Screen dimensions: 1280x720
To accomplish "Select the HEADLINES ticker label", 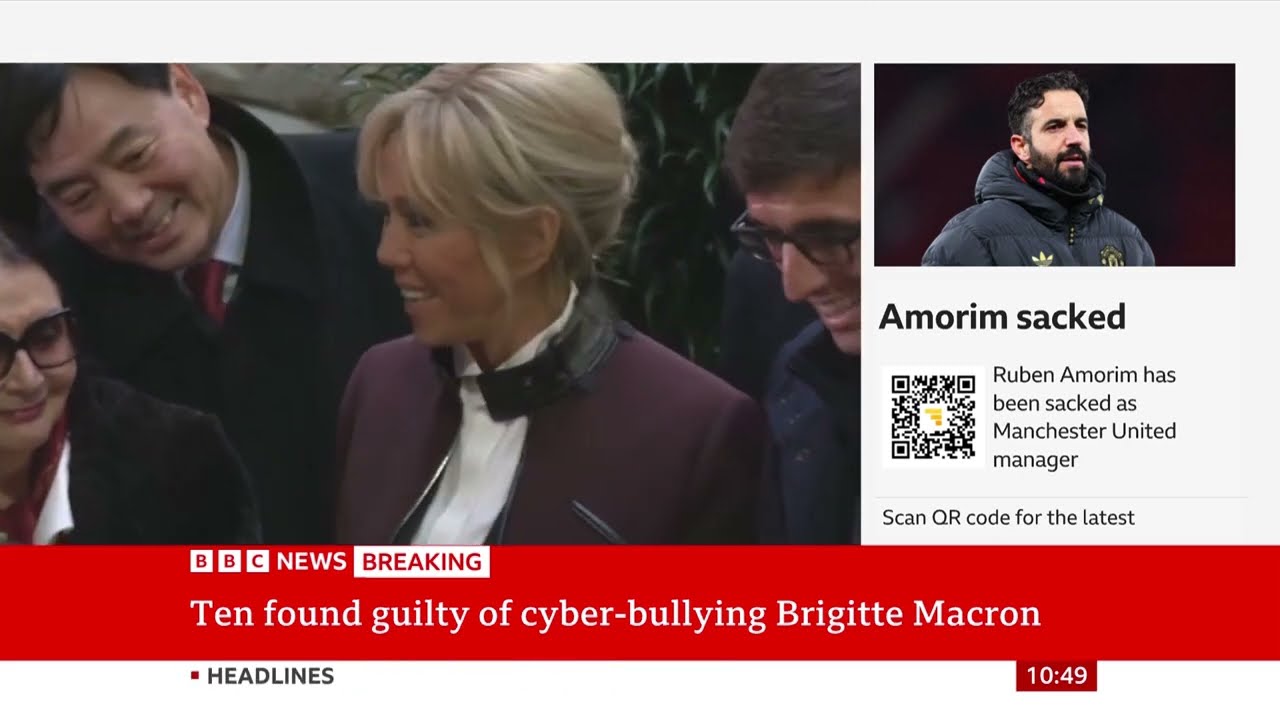I will [x=270, y=676].
